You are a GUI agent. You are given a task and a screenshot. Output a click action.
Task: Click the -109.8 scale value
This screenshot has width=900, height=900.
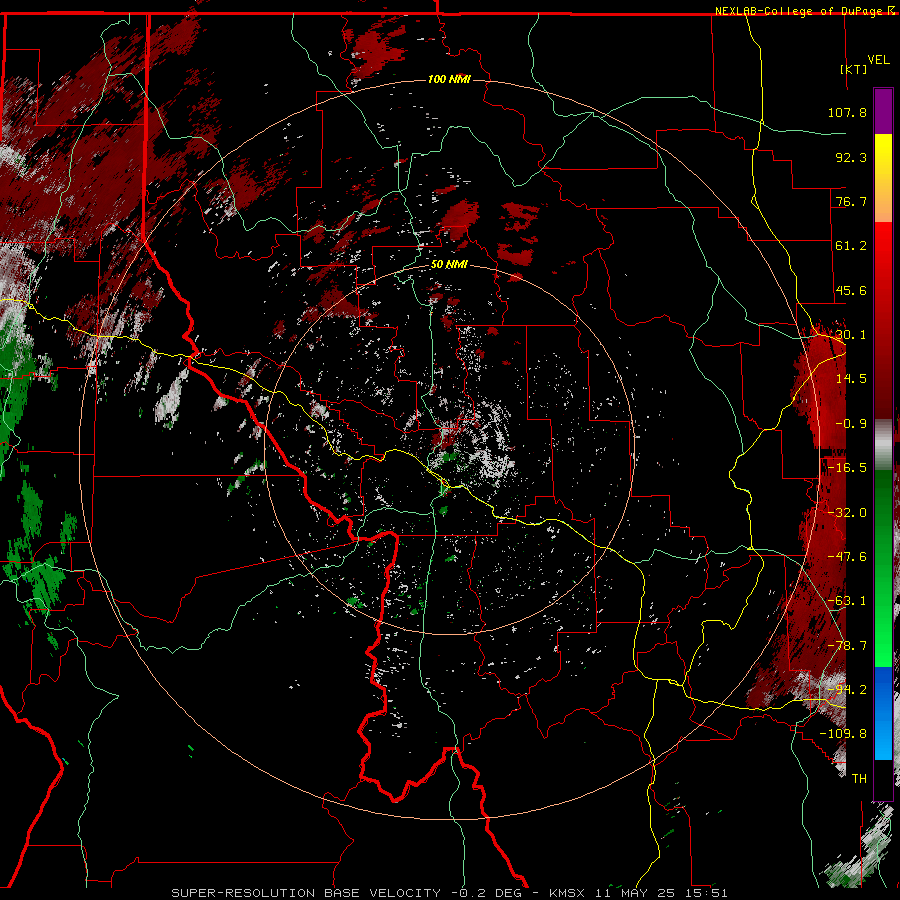pos(843,734)
